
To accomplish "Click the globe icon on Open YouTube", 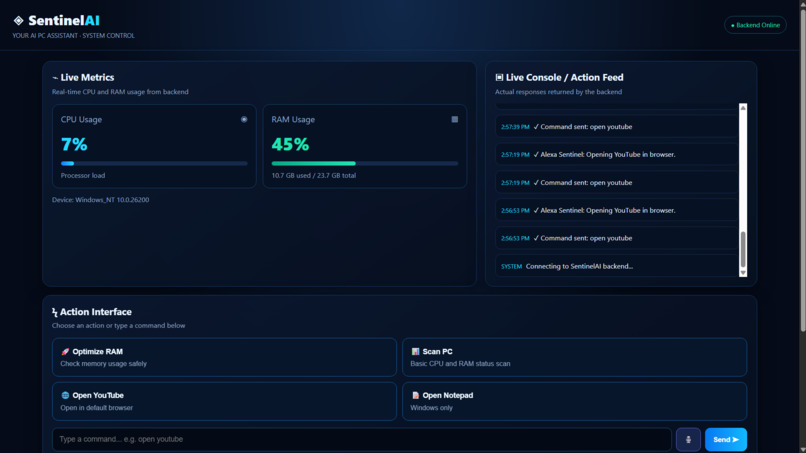I will [65, 395].
